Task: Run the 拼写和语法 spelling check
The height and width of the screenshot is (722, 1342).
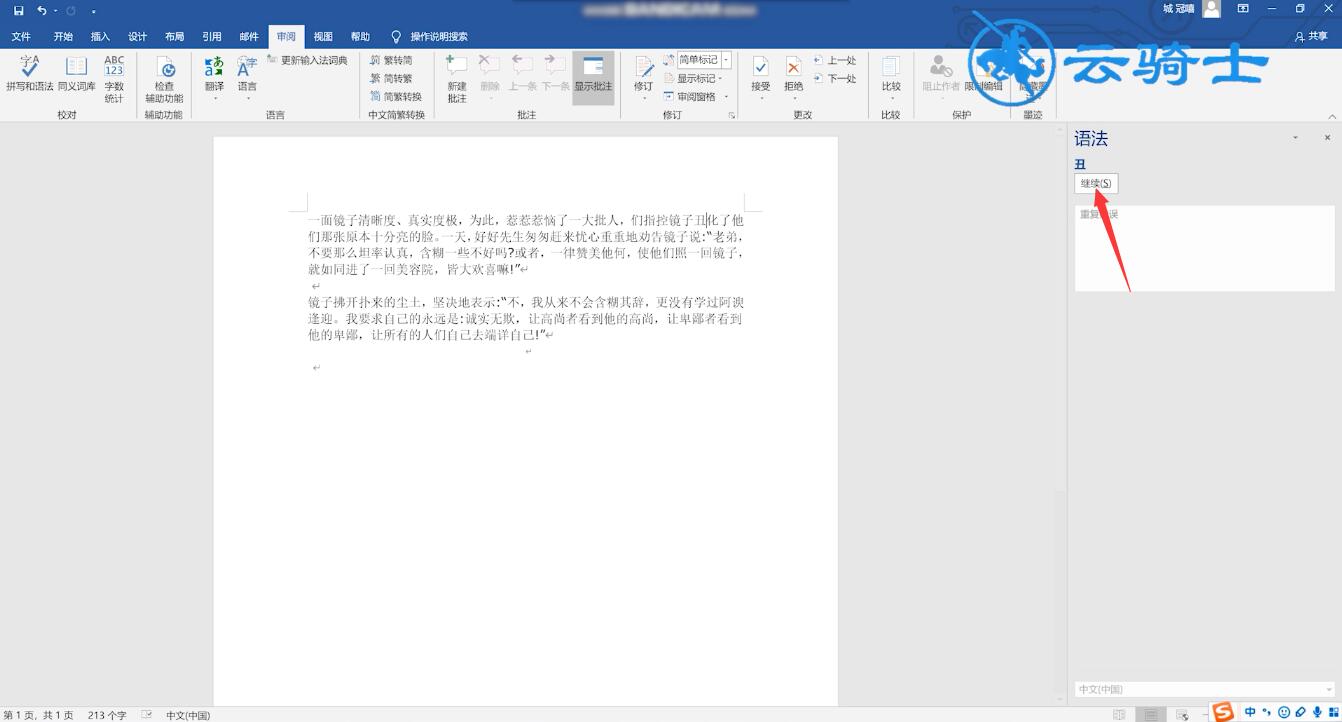Action: 30,75
